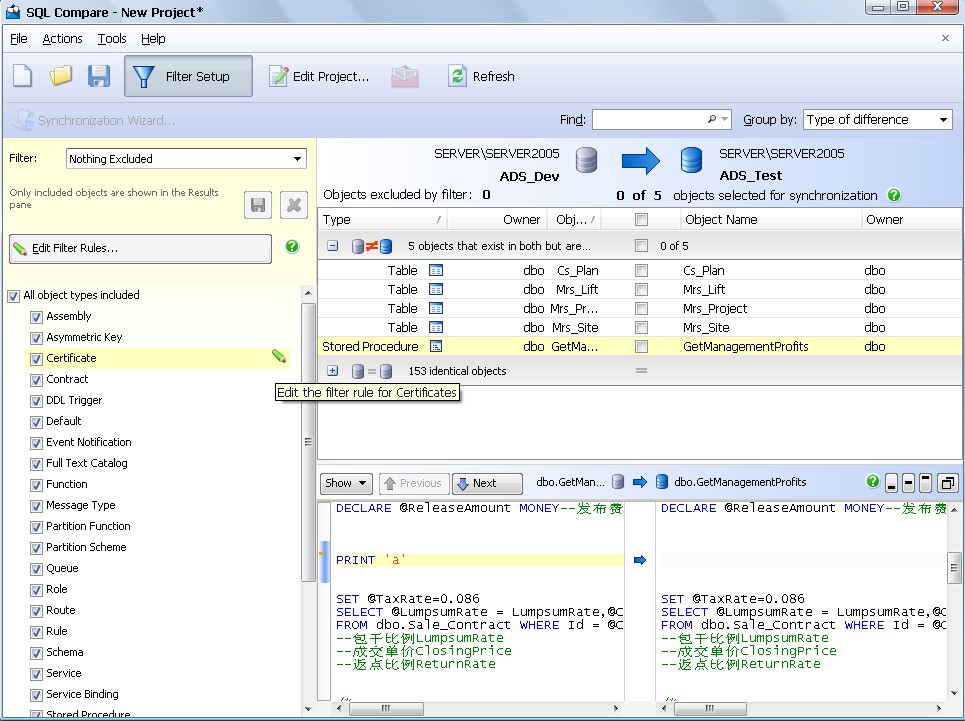
Task: Click the save filter floppy icon
Action: tap(258, 205)
